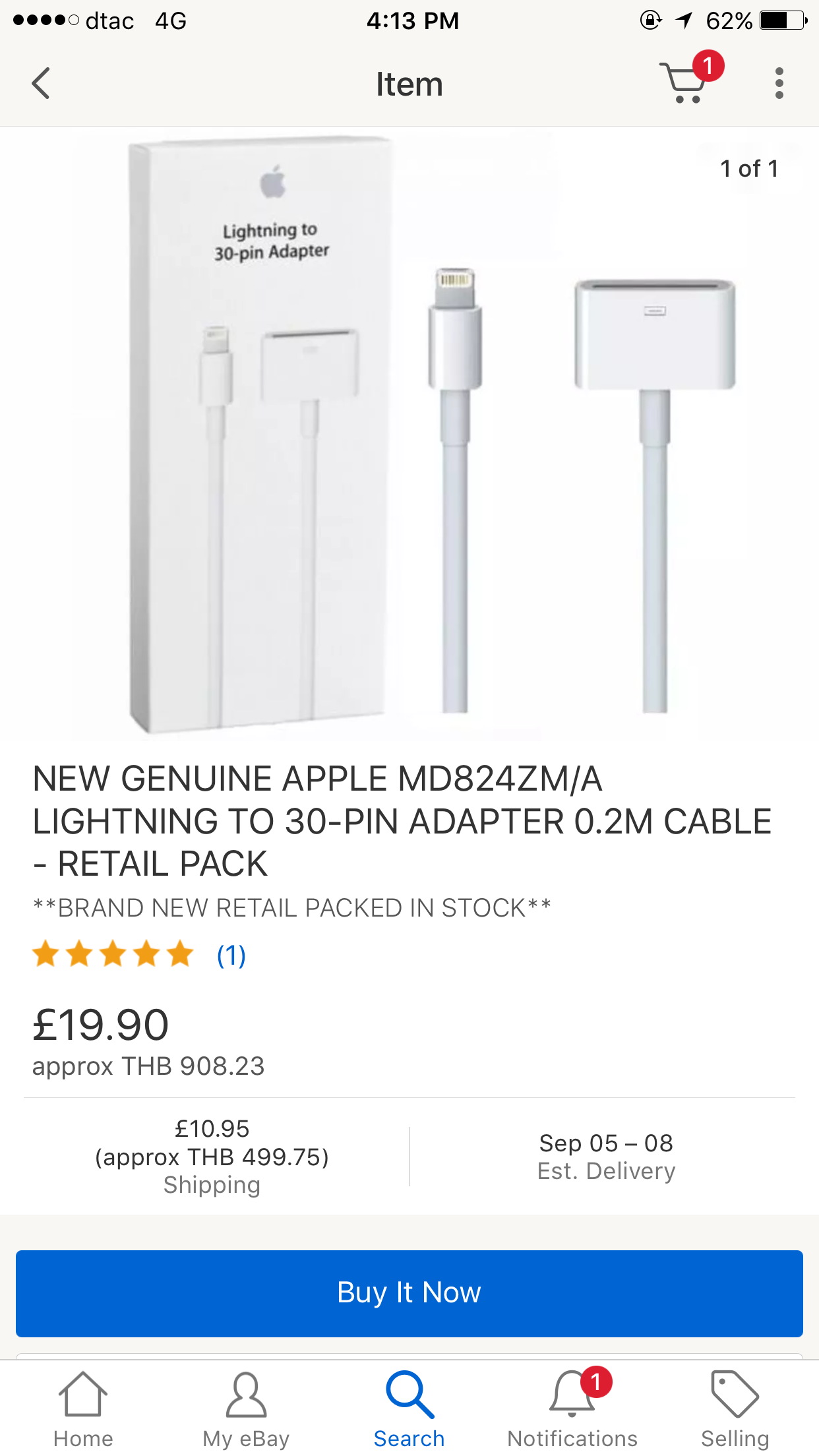Image resolution: width=819 pixels, height=1456 pixels.
Task: Tap the Search magnifier icon
Action: click(x=409, y=1395)
